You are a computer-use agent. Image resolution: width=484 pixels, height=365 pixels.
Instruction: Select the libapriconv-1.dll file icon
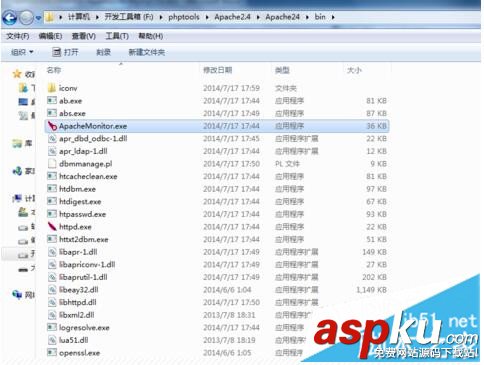(x=52, y=264)
